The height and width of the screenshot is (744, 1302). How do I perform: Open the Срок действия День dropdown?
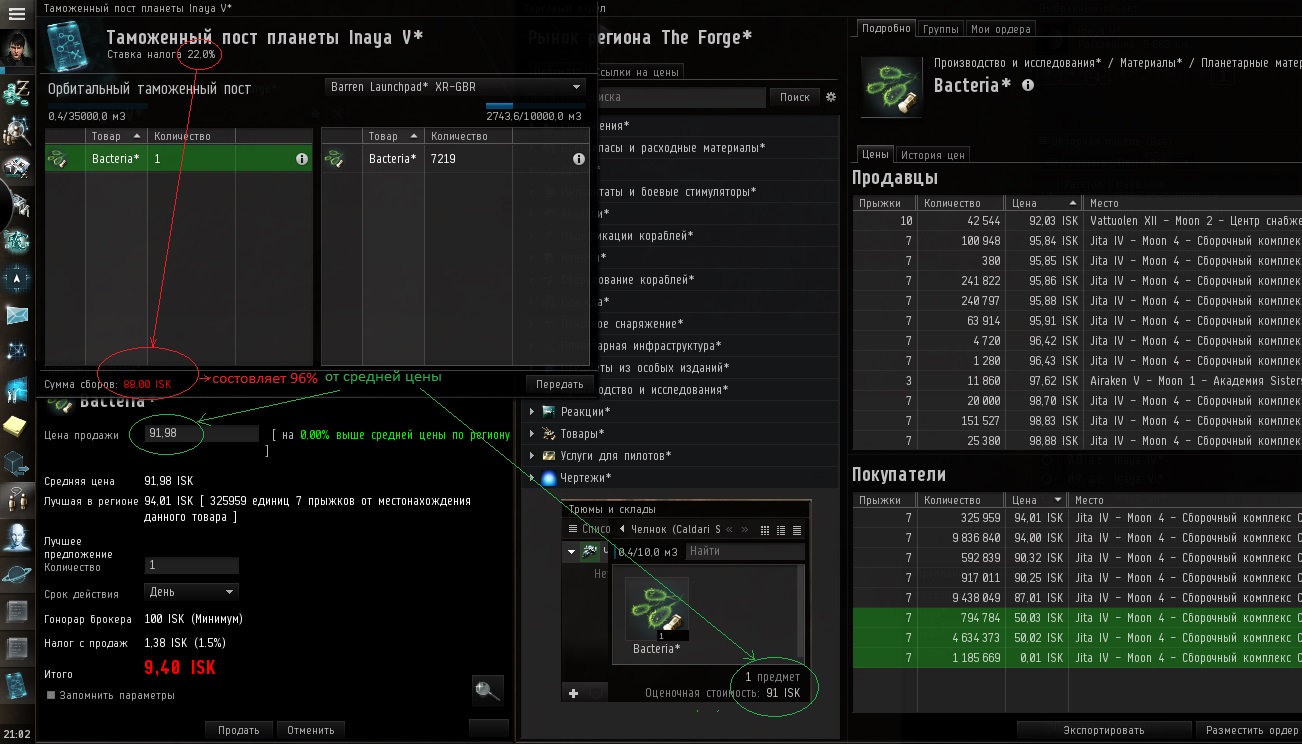(191, 592)
